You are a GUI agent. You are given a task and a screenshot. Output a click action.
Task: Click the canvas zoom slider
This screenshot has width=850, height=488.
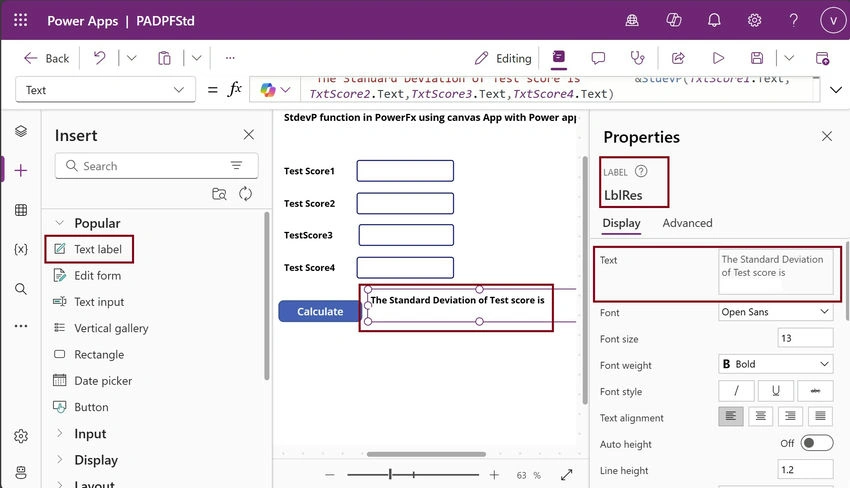pyautogui.click(x=413, y=475)
